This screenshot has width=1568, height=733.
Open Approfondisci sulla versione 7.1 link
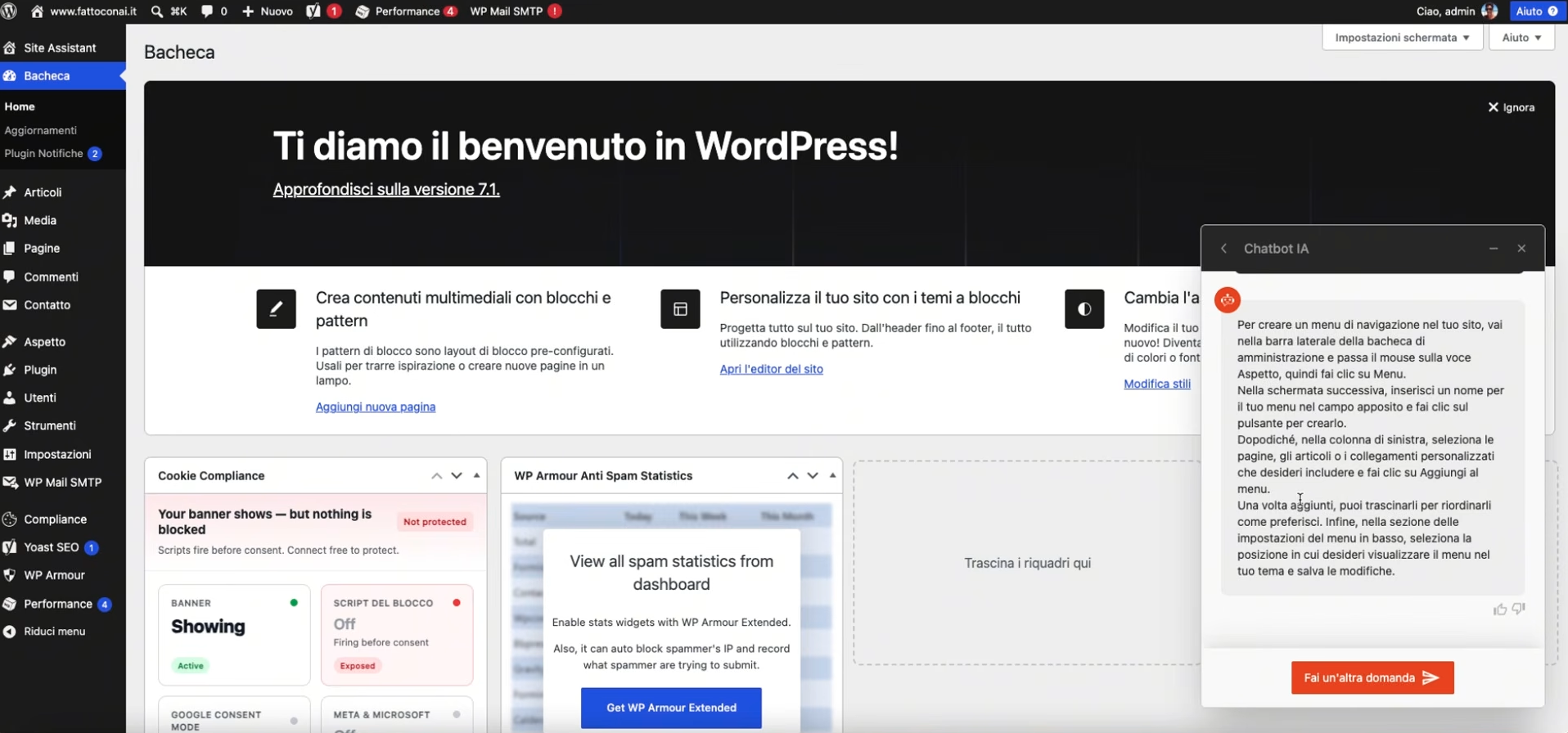tap(386, 189)
